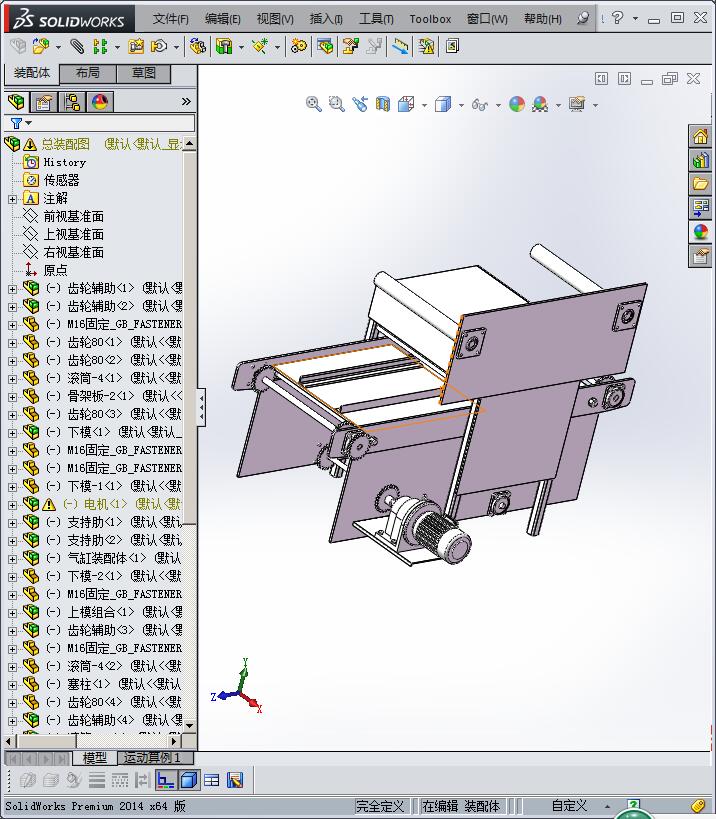Toggle the Section View tool
This screenshot has width=716, height=819.
click(383, 104)
